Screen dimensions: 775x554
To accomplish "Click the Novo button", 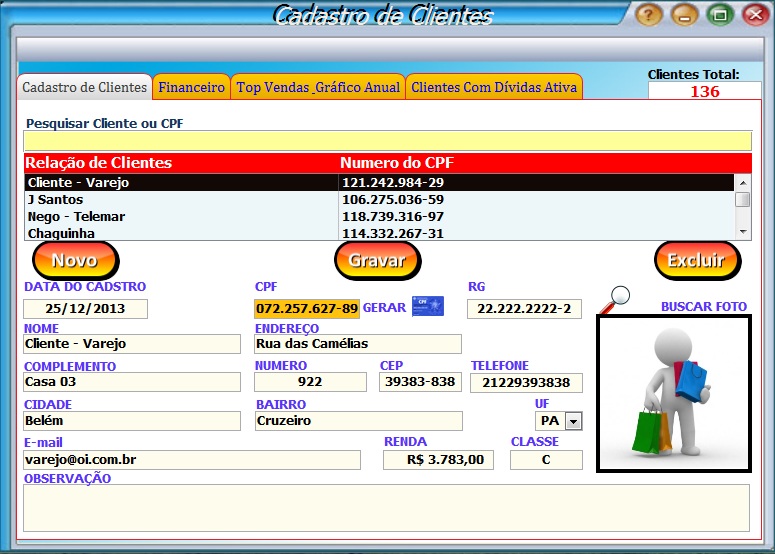I will click(x=75, y=260).
